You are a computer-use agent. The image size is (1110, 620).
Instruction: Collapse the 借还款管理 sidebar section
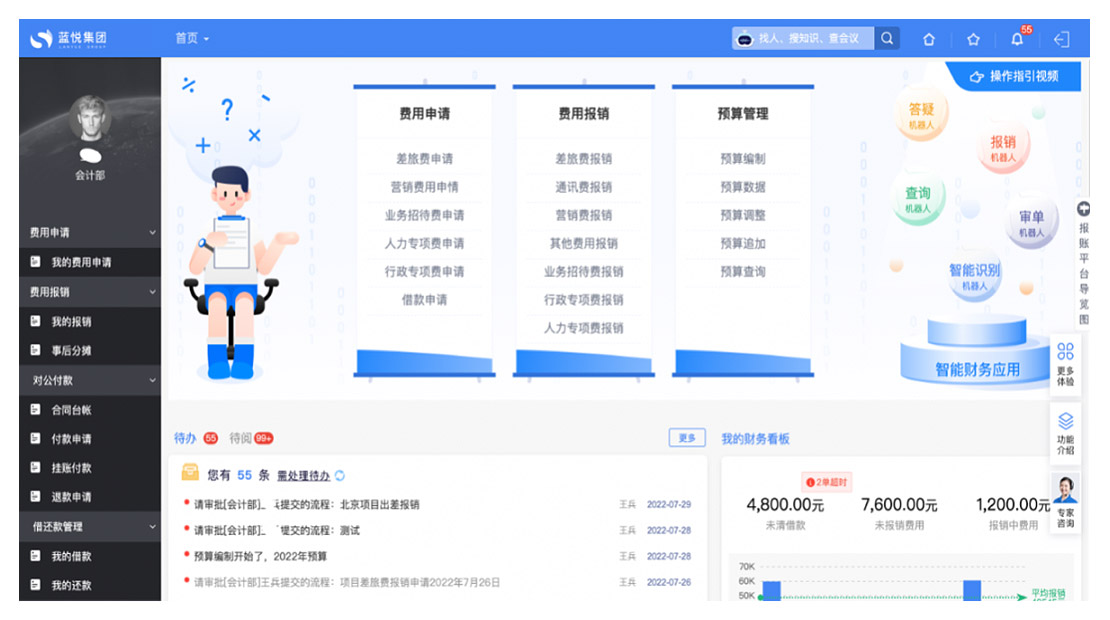(x=152, y=527)
